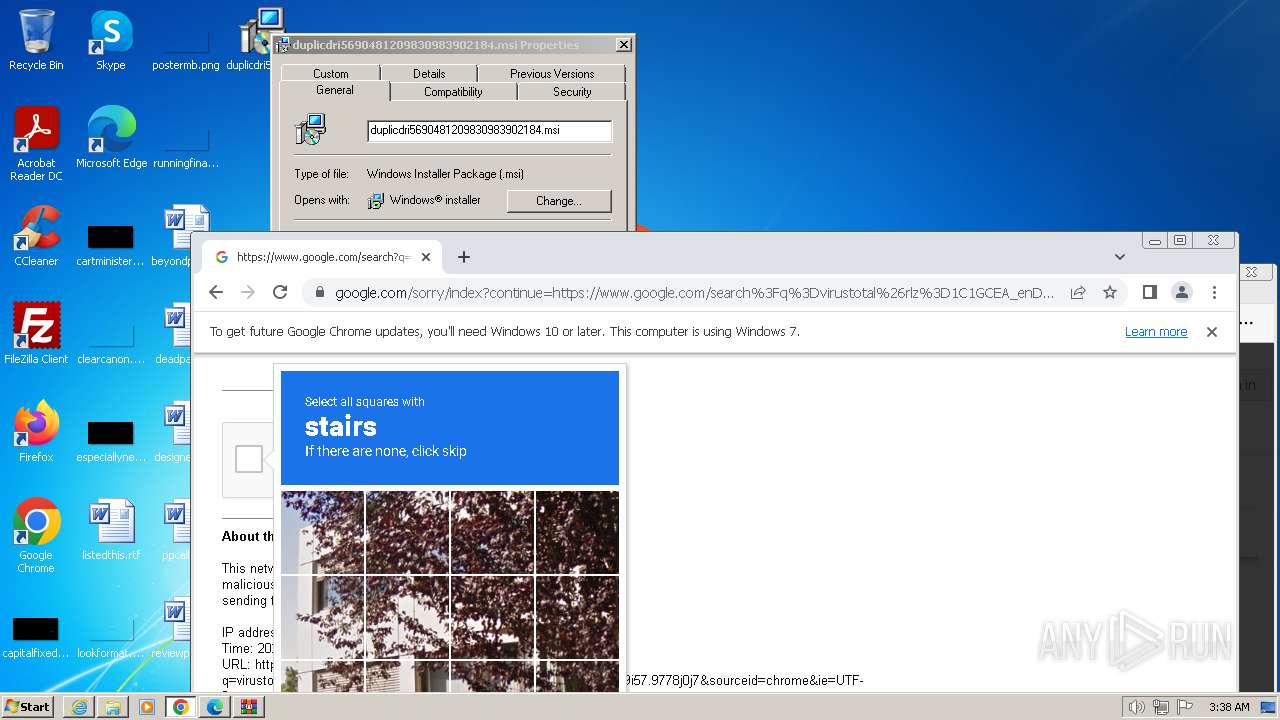Close the google.com/search tab
Screen dimensions: 1280x720
(x=426, y=257)
